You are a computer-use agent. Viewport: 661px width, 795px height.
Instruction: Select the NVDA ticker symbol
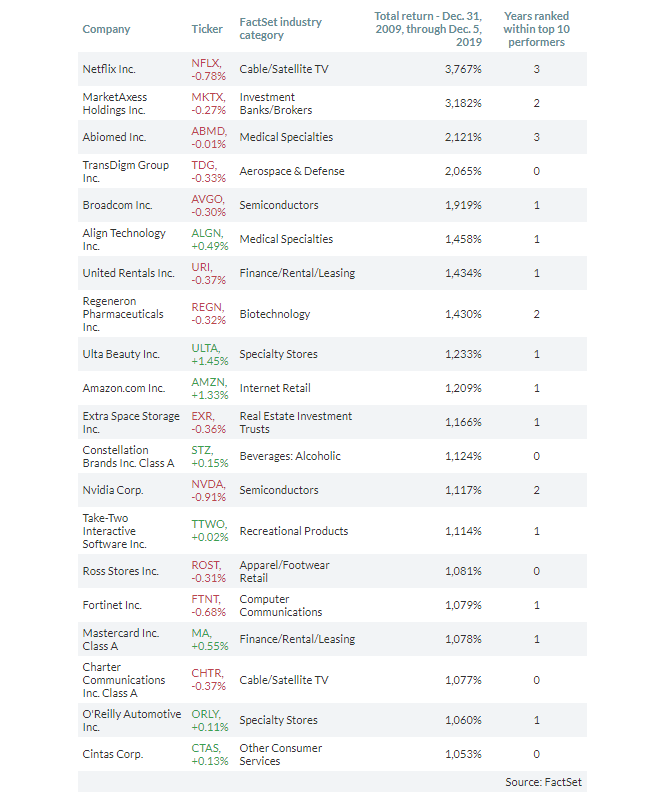(x=208, y=484)
